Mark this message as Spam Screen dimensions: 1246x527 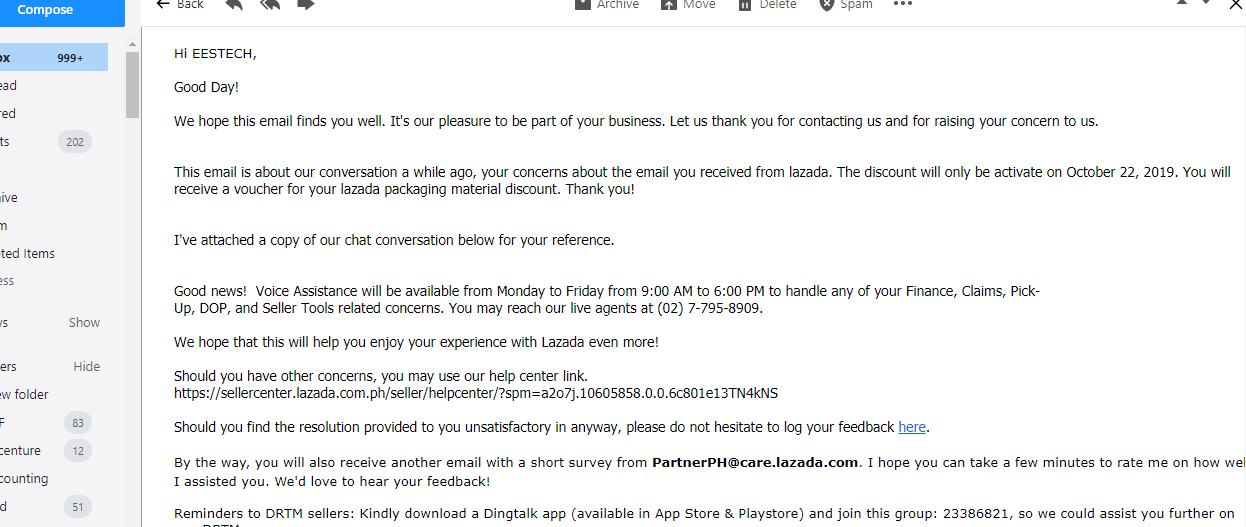pos(846,4)
